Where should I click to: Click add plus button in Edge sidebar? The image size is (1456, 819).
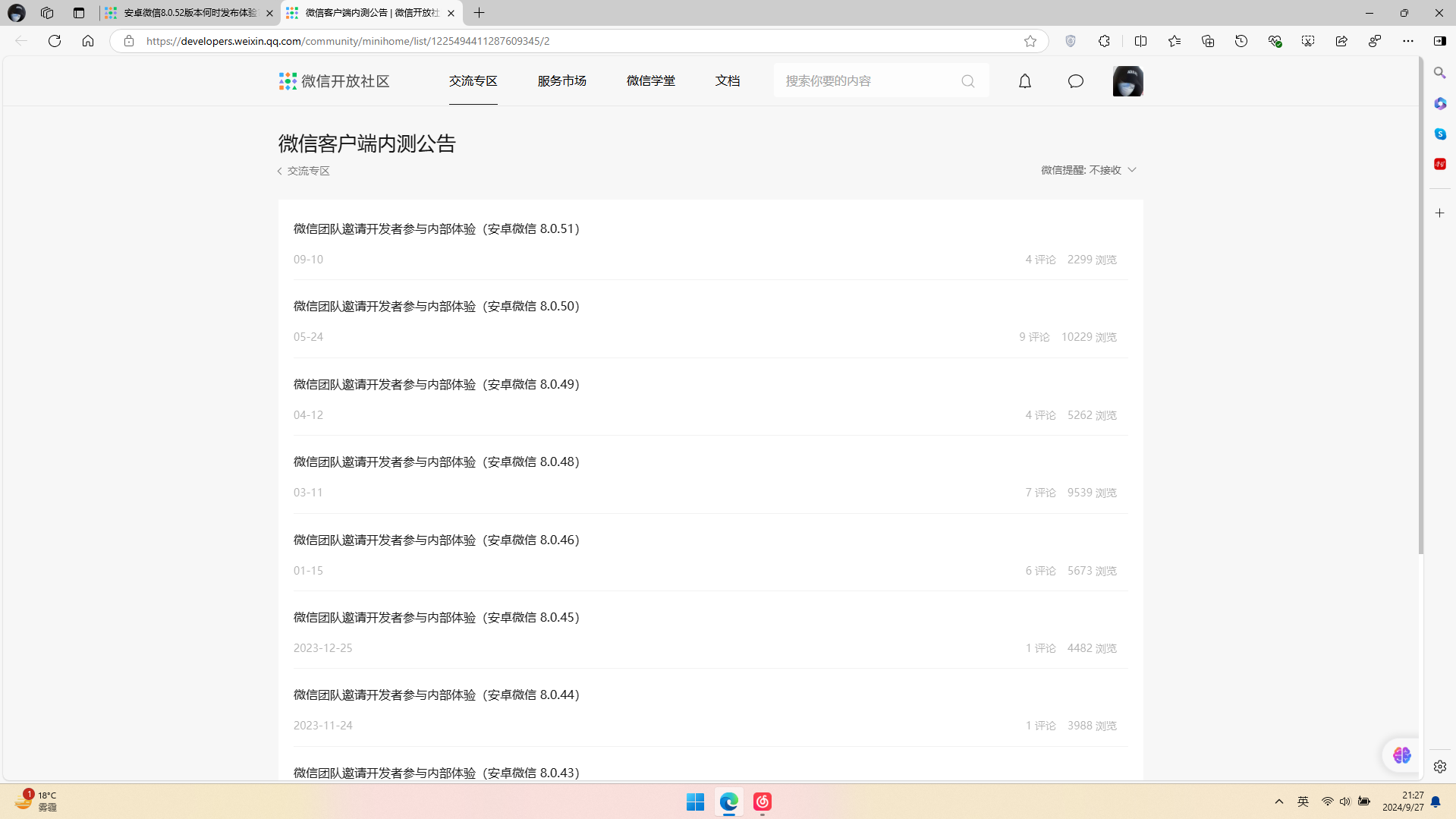coord(1440,213)
